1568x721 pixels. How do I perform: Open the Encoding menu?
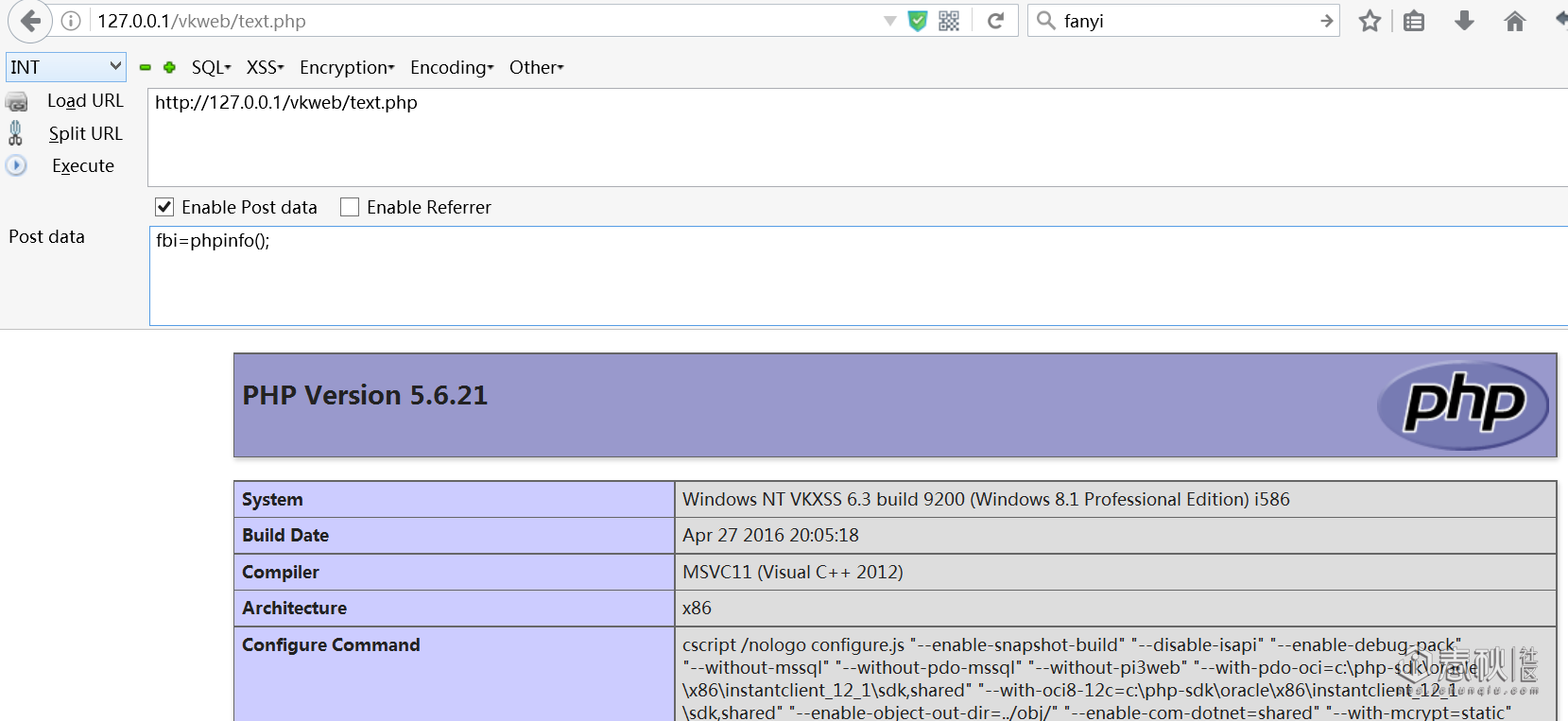[x=452, y=67]
